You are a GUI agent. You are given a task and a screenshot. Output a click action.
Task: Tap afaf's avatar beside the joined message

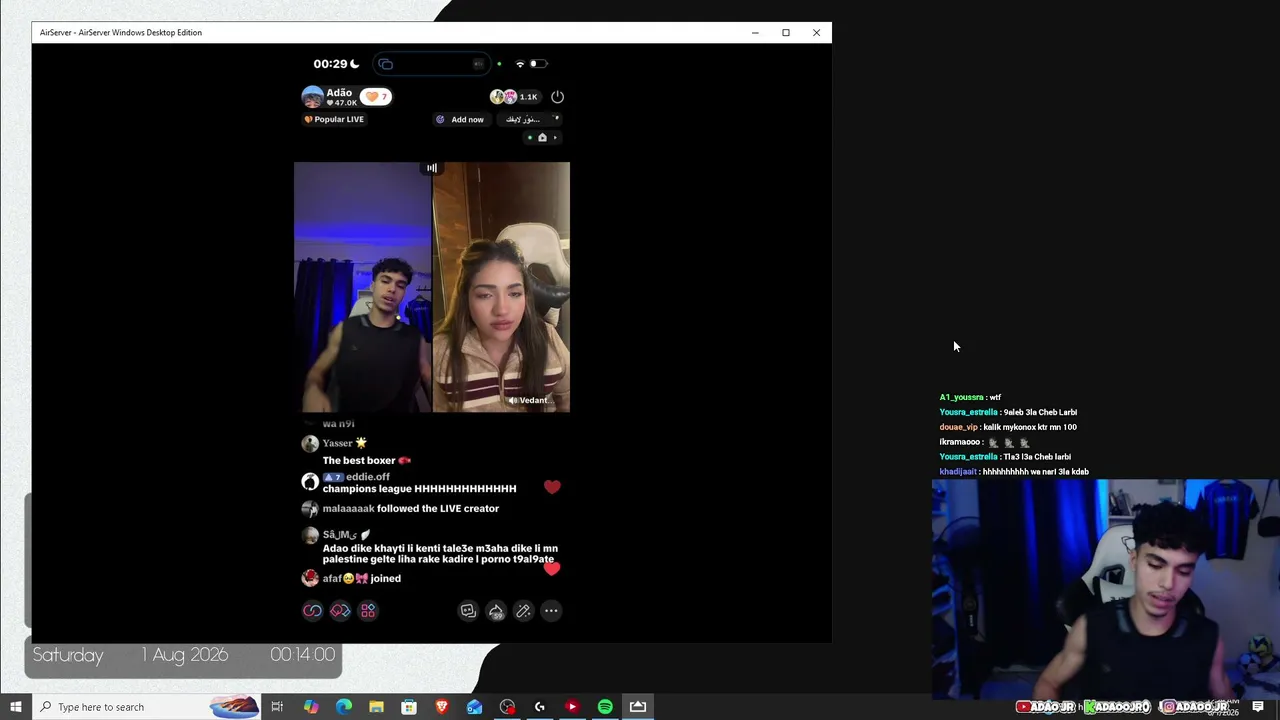click(310, 579)
